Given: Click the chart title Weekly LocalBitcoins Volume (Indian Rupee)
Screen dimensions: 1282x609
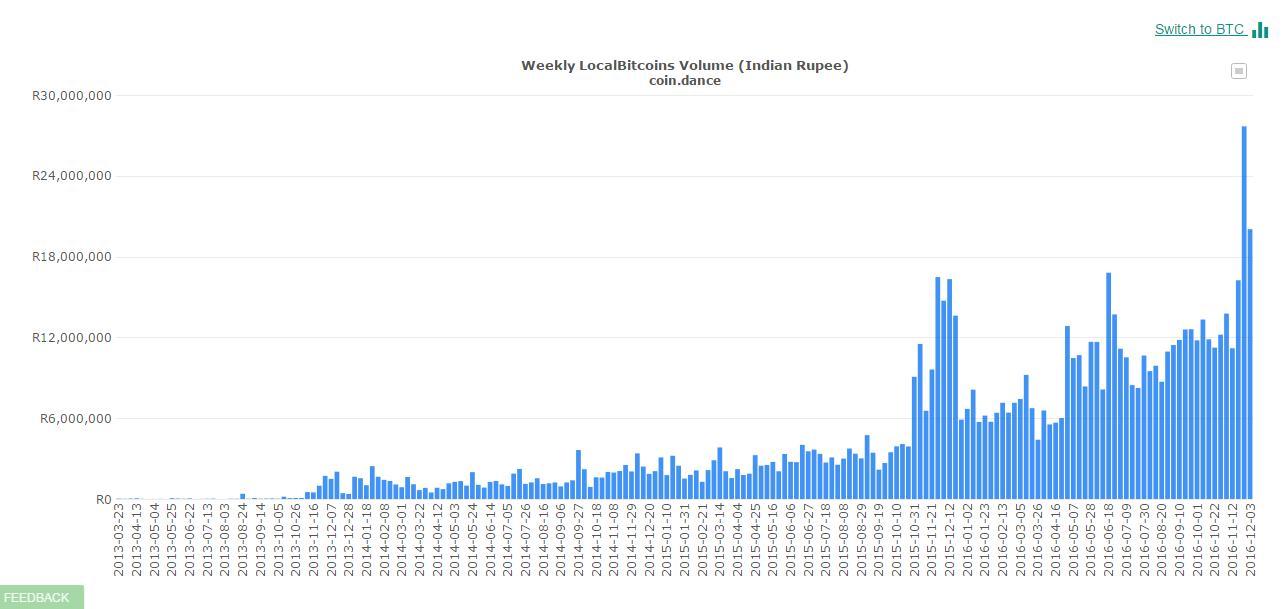Looking at the screenshot, I should pos(684,65).
